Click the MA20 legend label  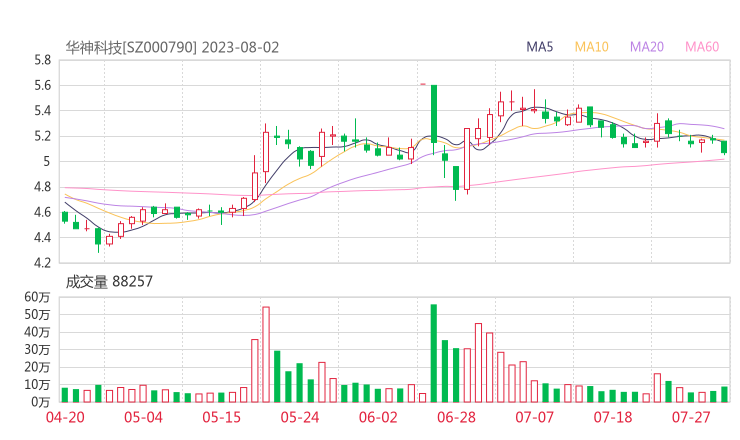pos(647,47)
